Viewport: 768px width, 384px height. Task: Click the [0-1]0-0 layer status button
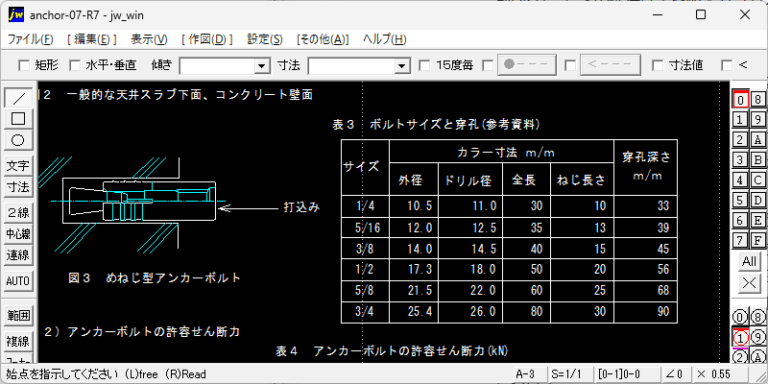(x=626, y=374)
